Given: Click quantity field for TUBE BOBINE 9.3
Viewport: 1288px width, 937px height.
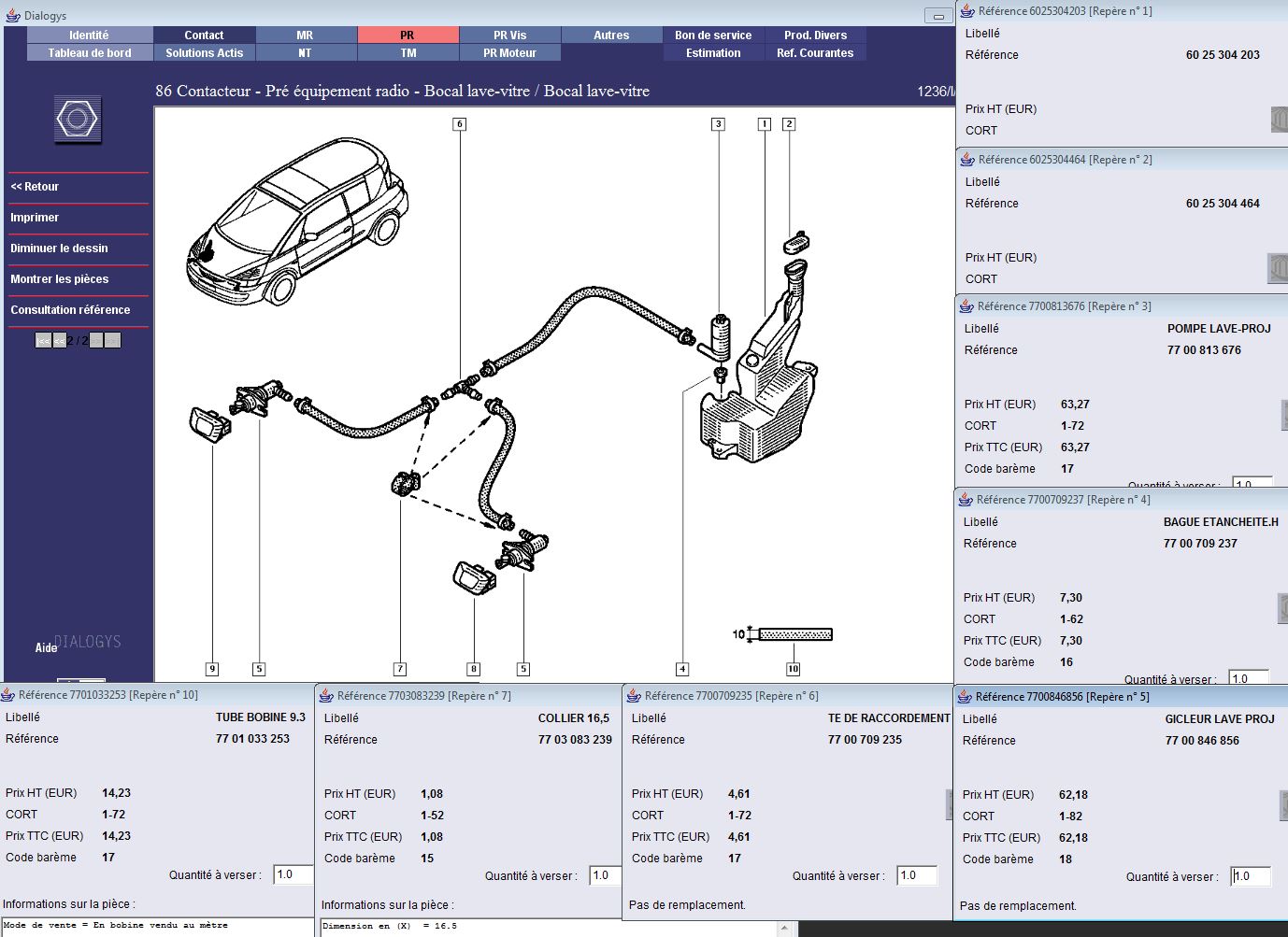Looking at the screenshot, I should tap(293, 875).
